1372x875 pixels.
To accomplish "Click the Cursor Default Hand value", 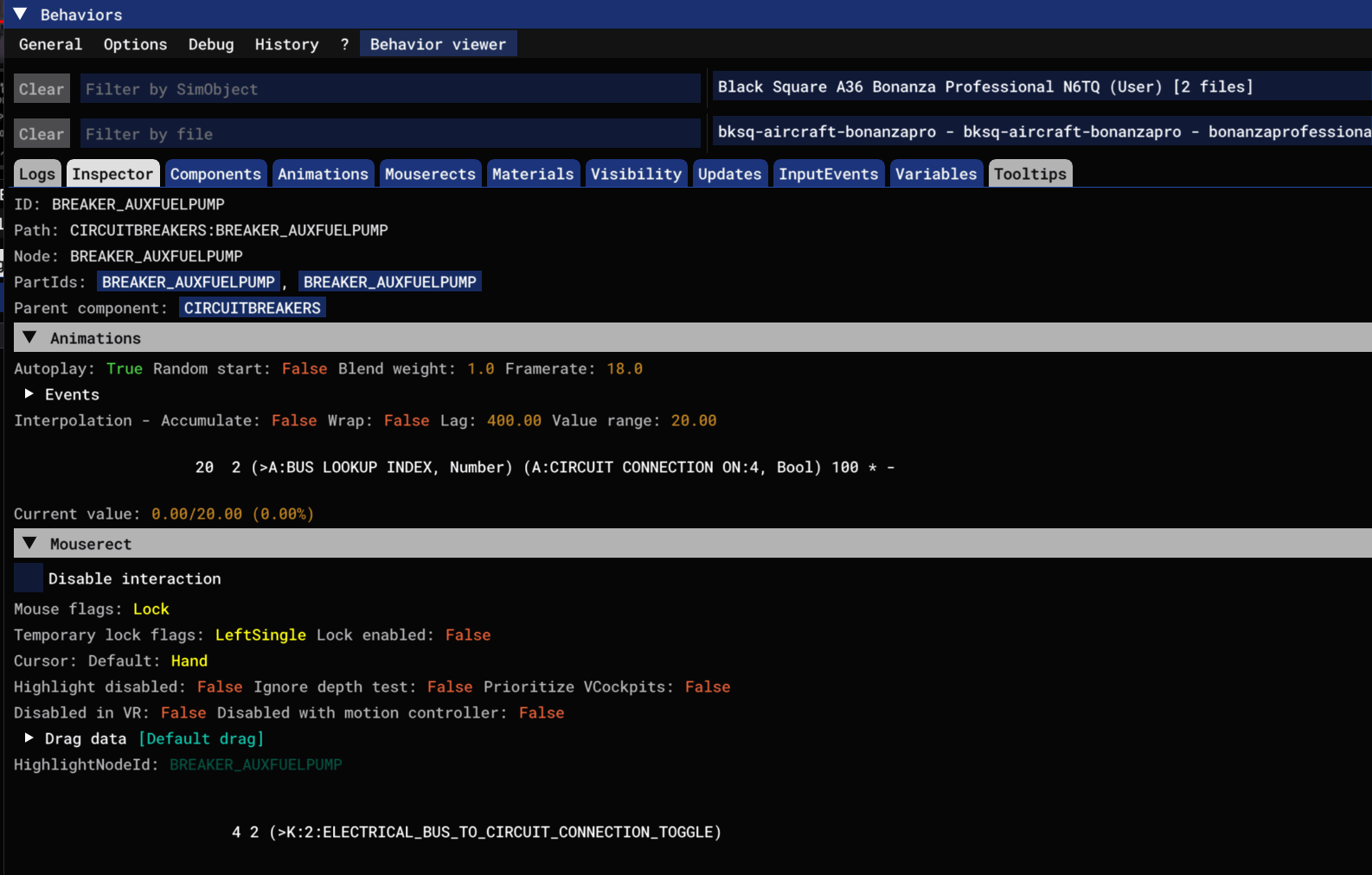I will [x=189, y=661].
